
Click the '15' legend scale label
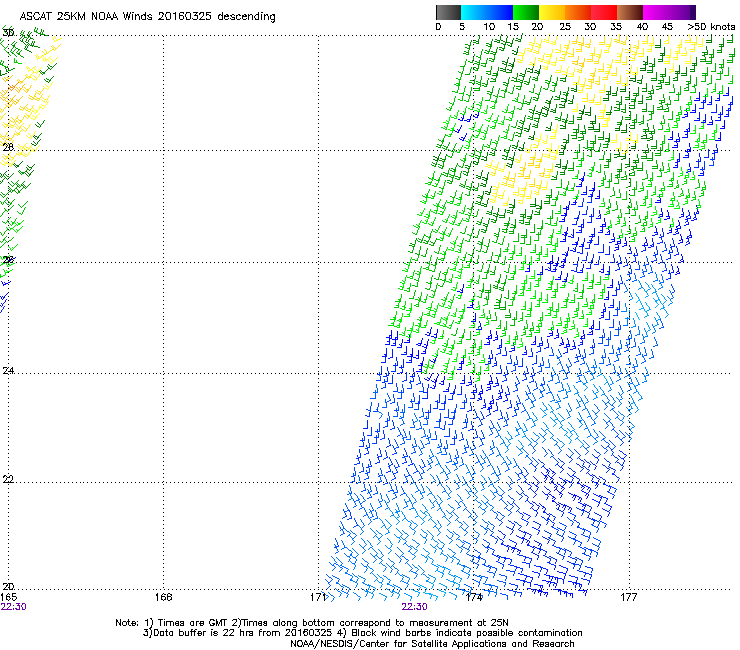(513, 27)
